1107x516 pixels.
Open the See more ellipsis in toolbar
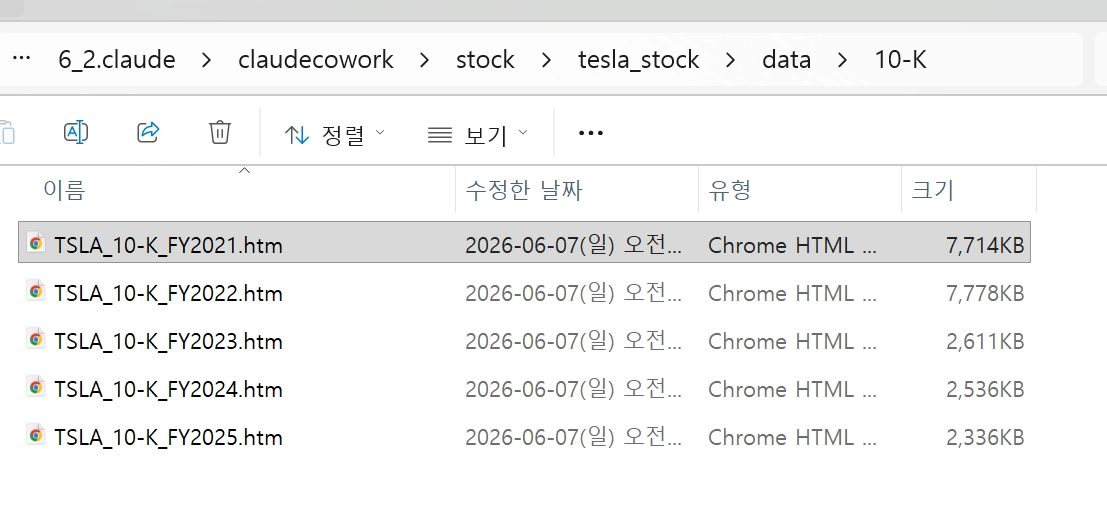(x=590, y=133)
